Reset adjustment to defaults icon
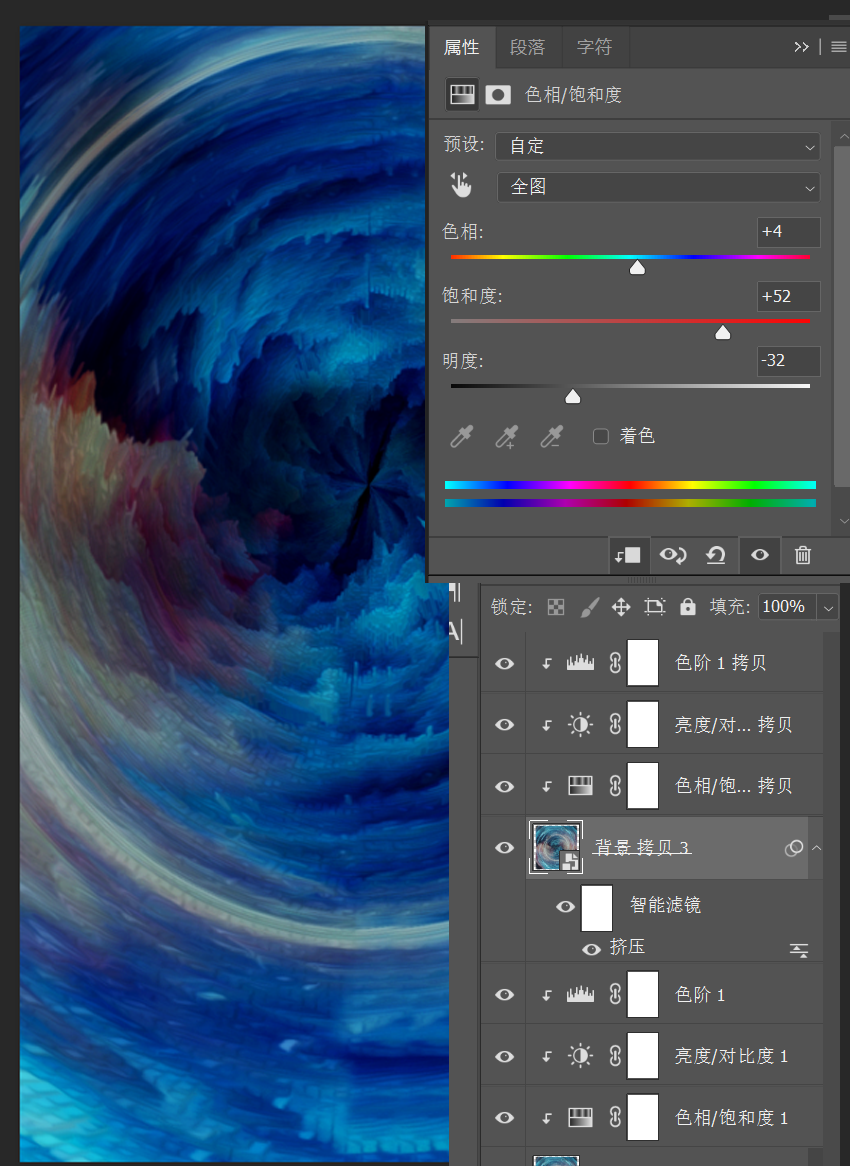Screen dimensions: 850x1166 [x=715, y=555]
